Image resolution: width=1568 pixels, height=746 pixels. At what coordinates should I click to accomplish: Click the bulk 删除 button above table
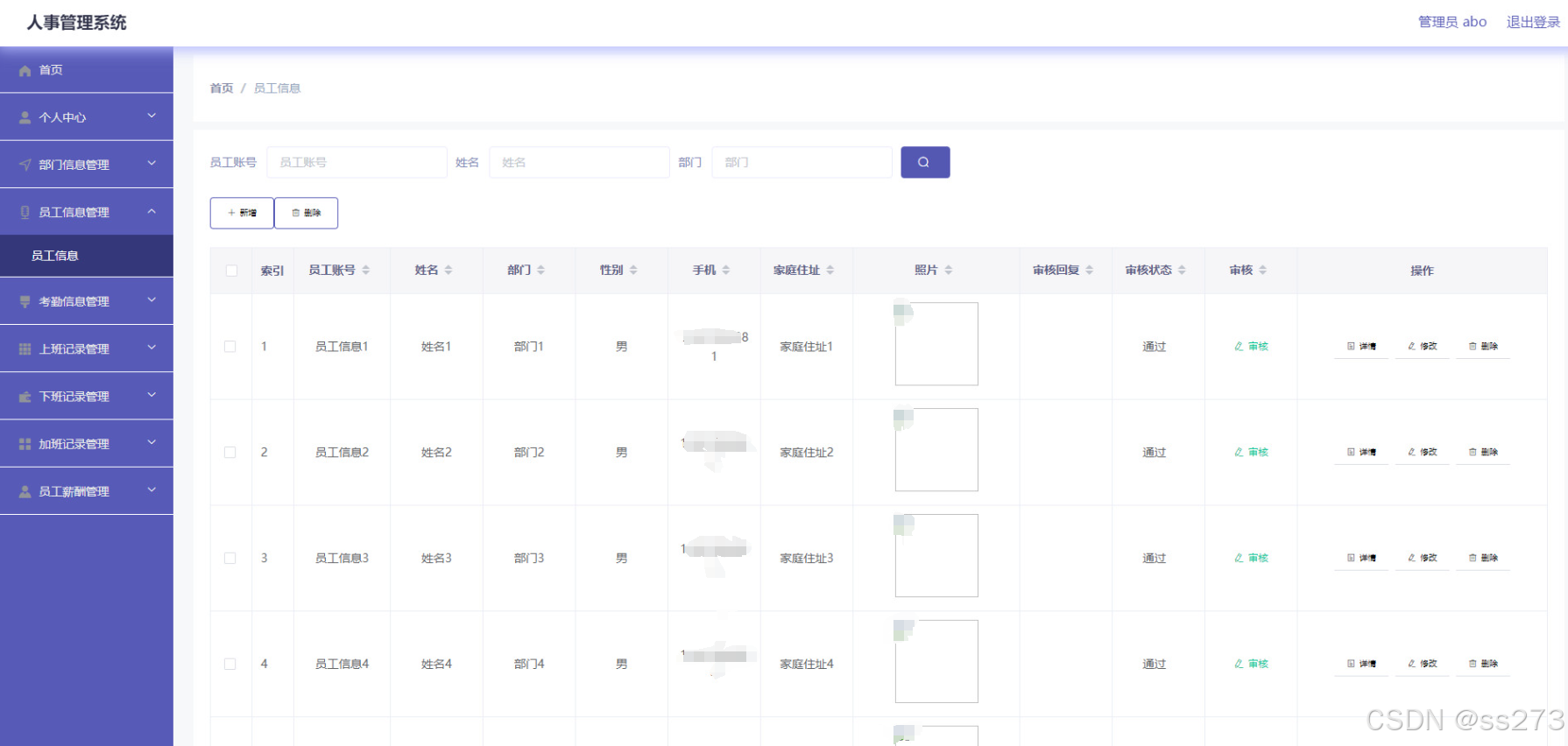point(306,213)
